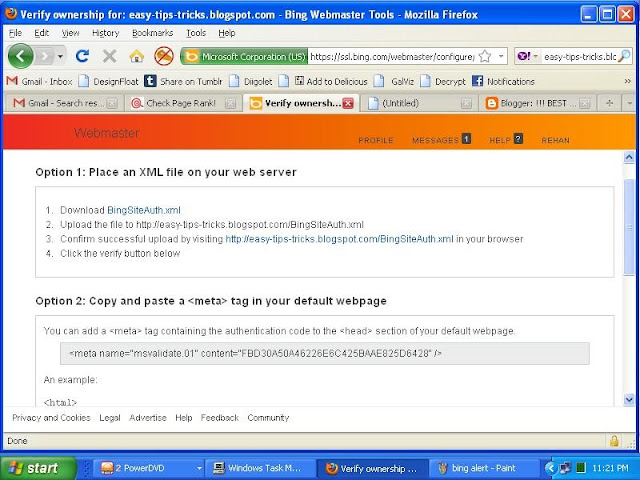The image size is (640, 480).
Task: Click the orange blocked-sign toolbar icon
Action: (164, 56)
